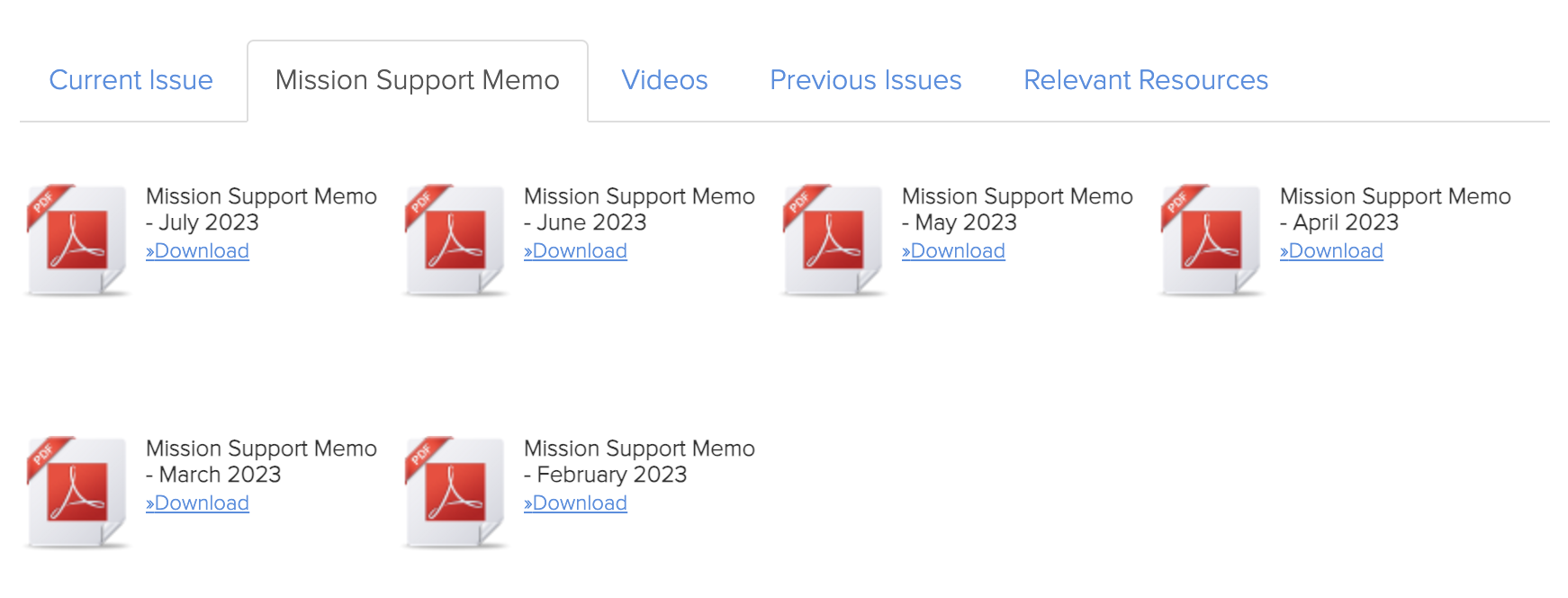Download the June 2023 memo
Image resolution: width=1568 pixels, height=598 pixels.
[576, 251]
